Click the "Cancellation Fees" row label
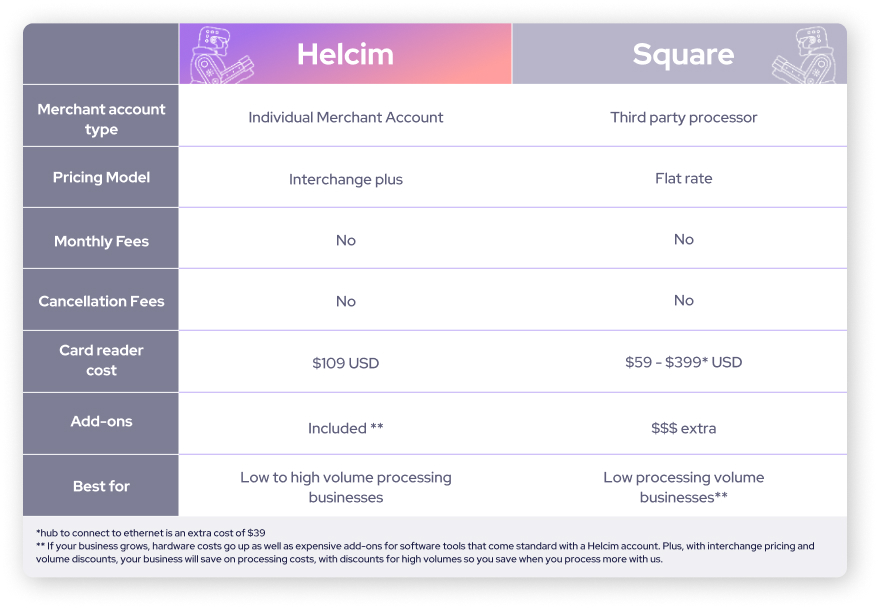Image resolution: width=878 pixels, height=609 pixels. [x=101, y=301]
